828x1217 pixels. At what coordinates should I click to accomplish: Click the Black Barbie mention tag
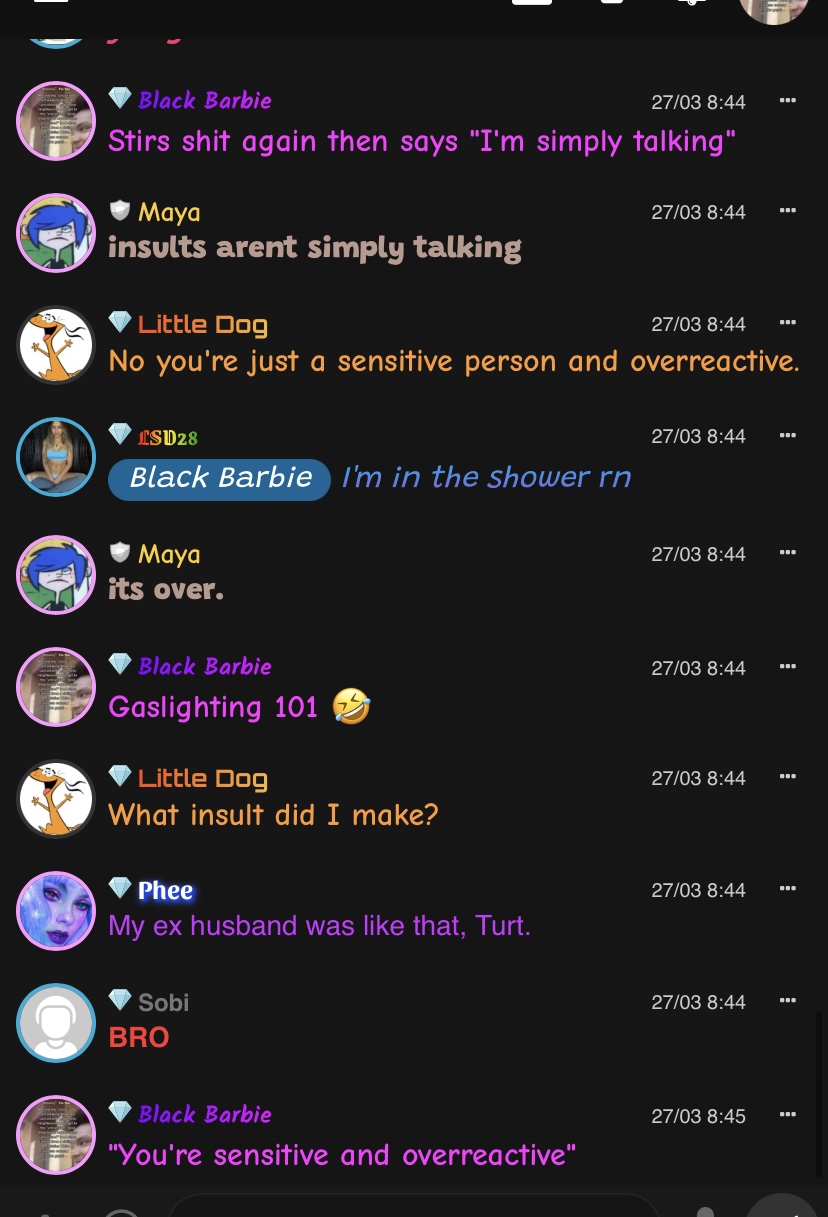pyautogui.click(x=220, y=478)
